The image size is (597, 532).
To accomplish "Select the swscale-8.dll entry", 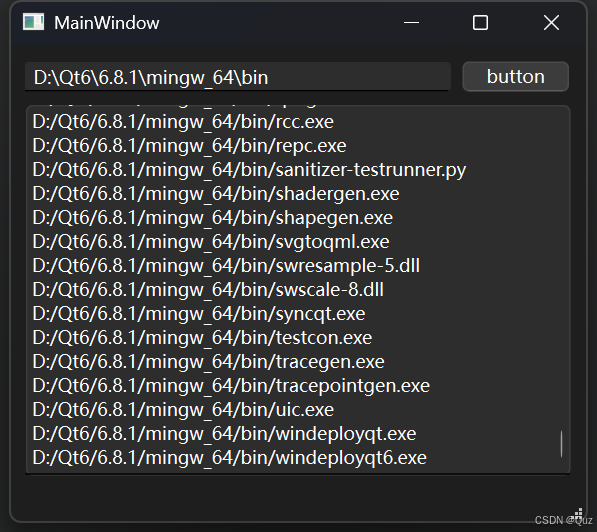I will 208,290.
